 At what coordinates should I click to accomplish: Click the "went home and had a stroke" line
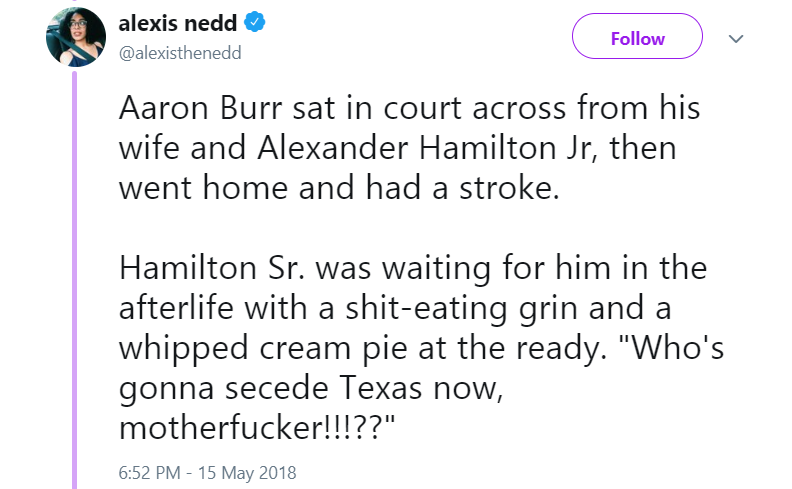pyautogui.click(x=339, y=190)
